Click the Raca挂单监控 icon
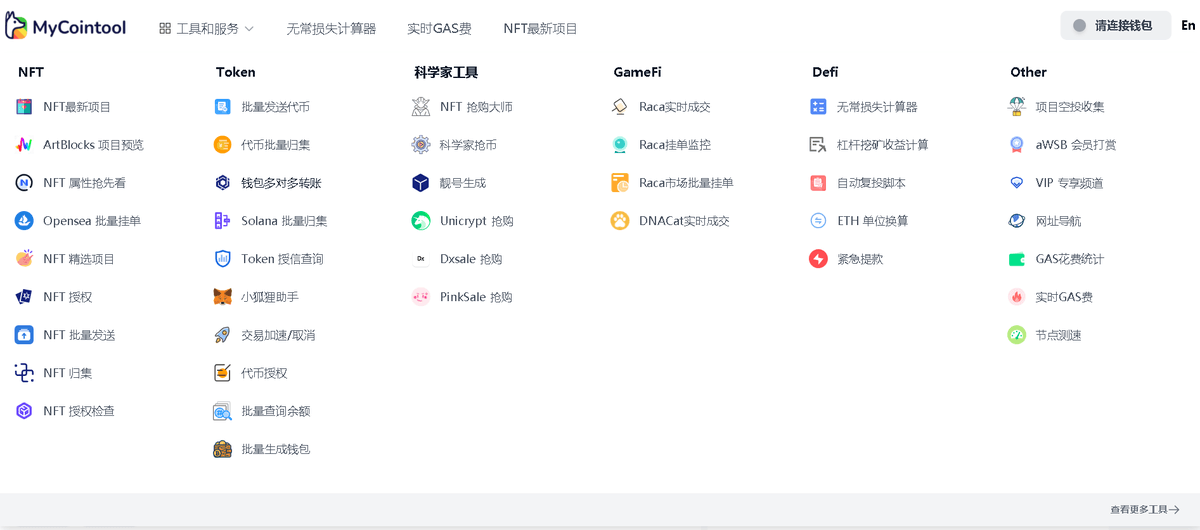The height and width of the screenshot is (530, 1200). point(620,145)
